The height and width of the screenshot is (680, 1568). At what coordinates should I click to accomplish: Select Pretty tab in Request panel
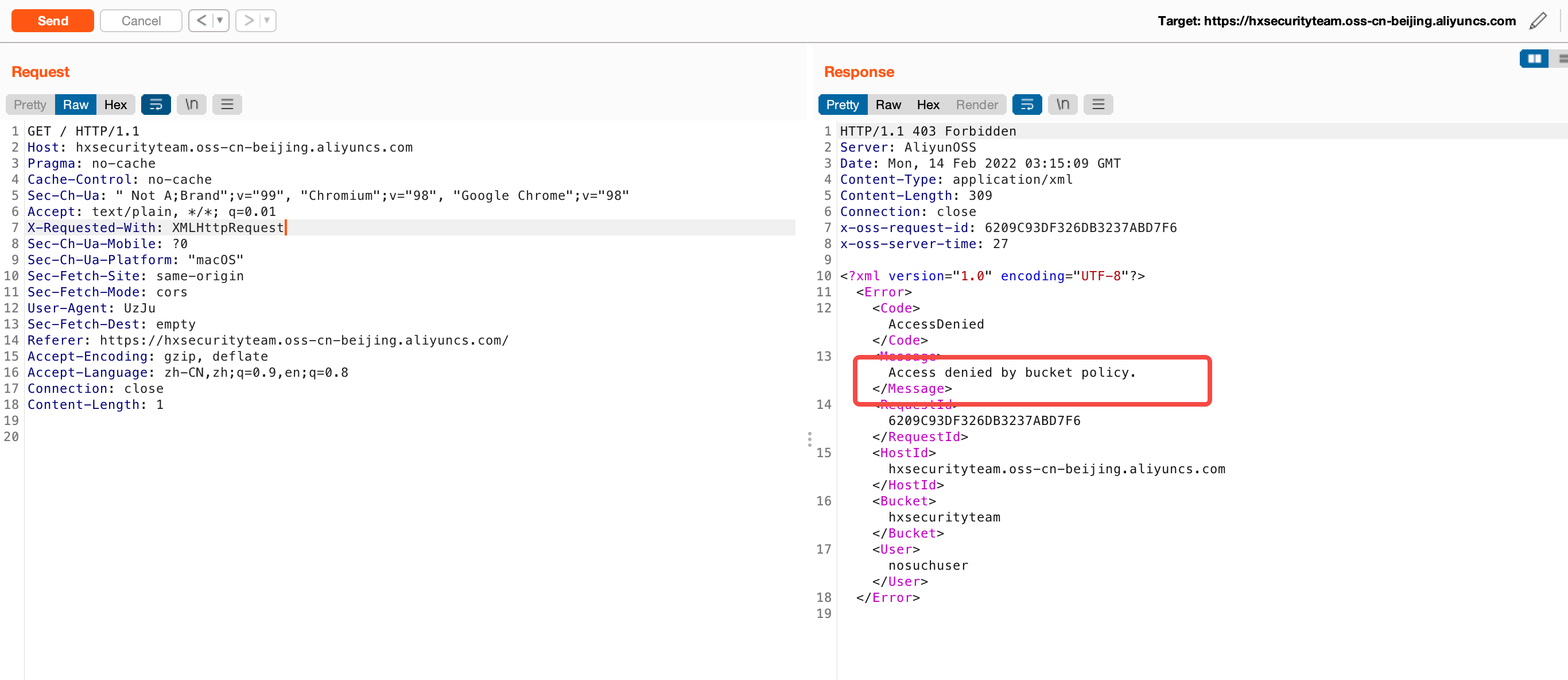[30, 104]
